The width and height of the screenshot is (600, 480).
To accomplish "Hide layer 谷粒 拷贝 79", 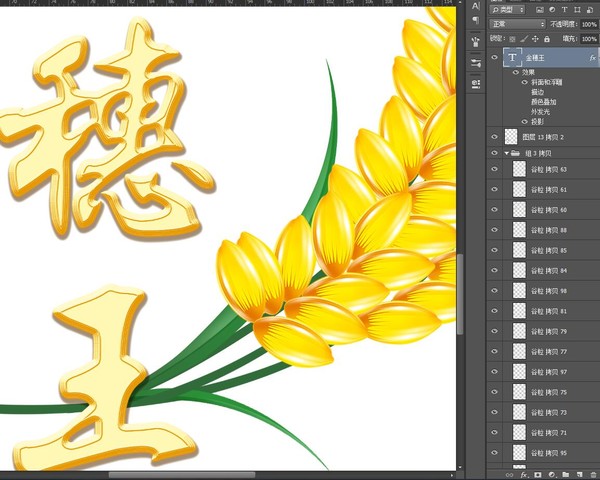I will point(494,331).
